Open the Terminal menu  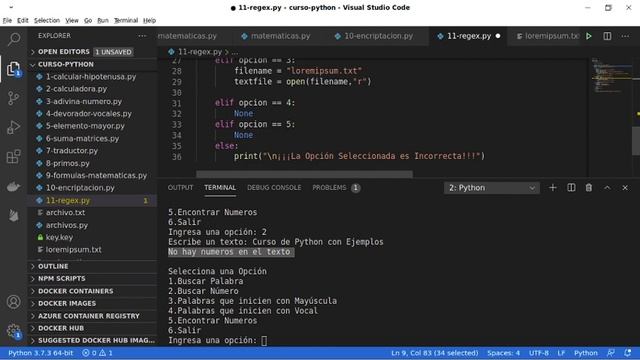coord(126,20)
